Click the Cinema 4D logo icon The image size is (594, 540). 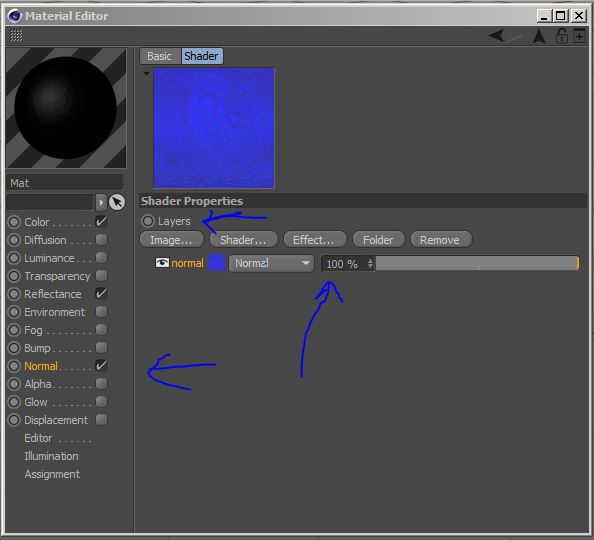(15, 16)
